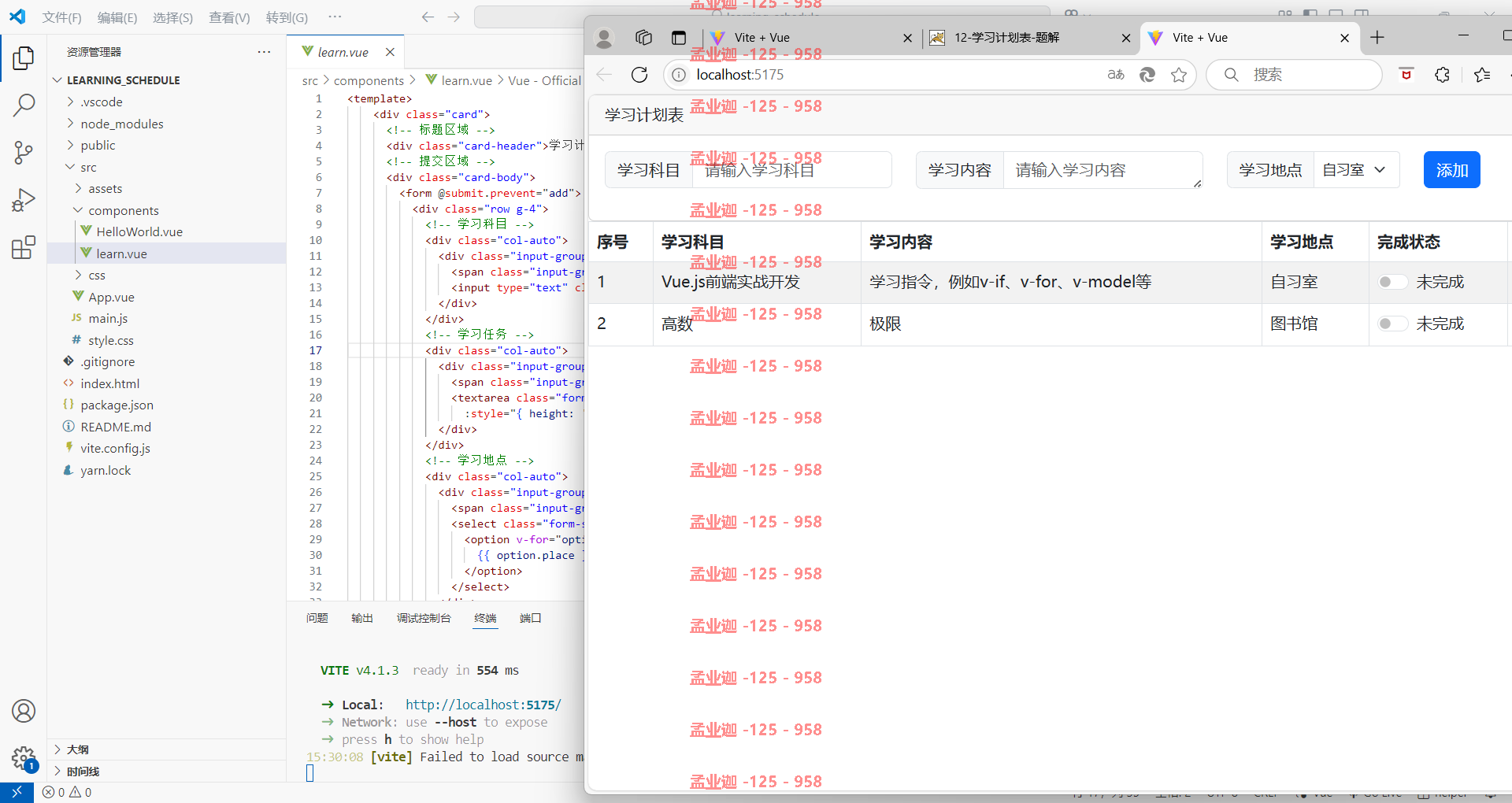Screen dimensions: 1512x803
Task: Click the remote window indicator in status bar
Action: tap(17, 792)
